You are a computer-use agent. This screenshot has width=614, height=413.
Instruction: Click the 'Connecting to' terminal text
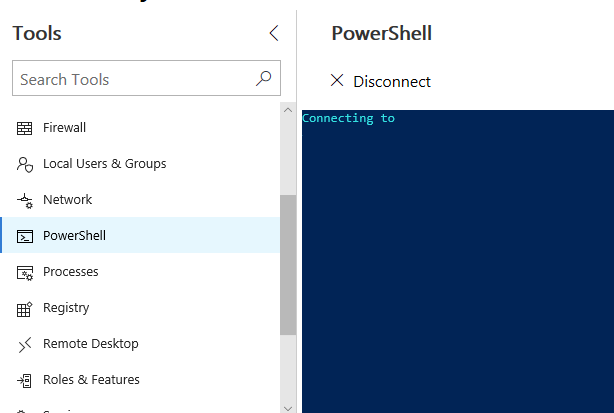click(x=348, y=118)
